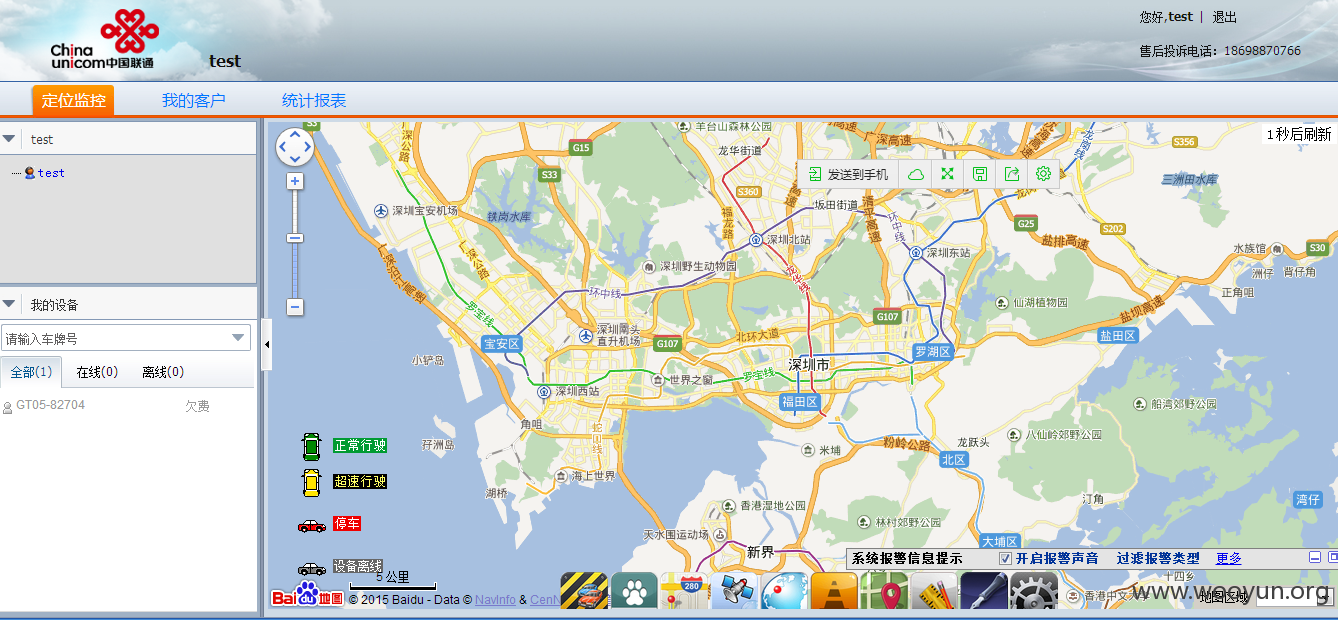This screenshot has height=620, width=1338.
Task: Click the 欠费 status text
Action: point(197,406)
